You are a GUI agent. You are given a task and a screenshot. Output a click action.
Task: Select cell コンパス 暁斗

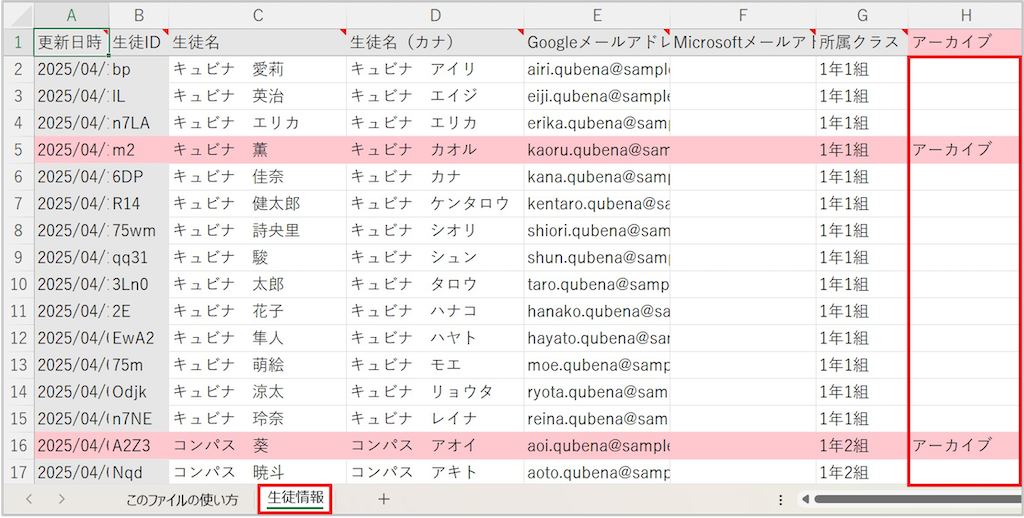[257, 472]
